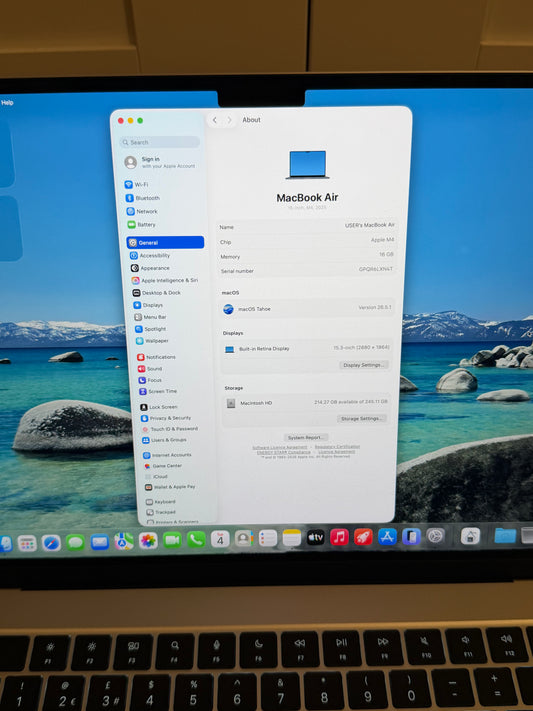
Task: Sign in with your Apple Account
Action: [160, 162]
